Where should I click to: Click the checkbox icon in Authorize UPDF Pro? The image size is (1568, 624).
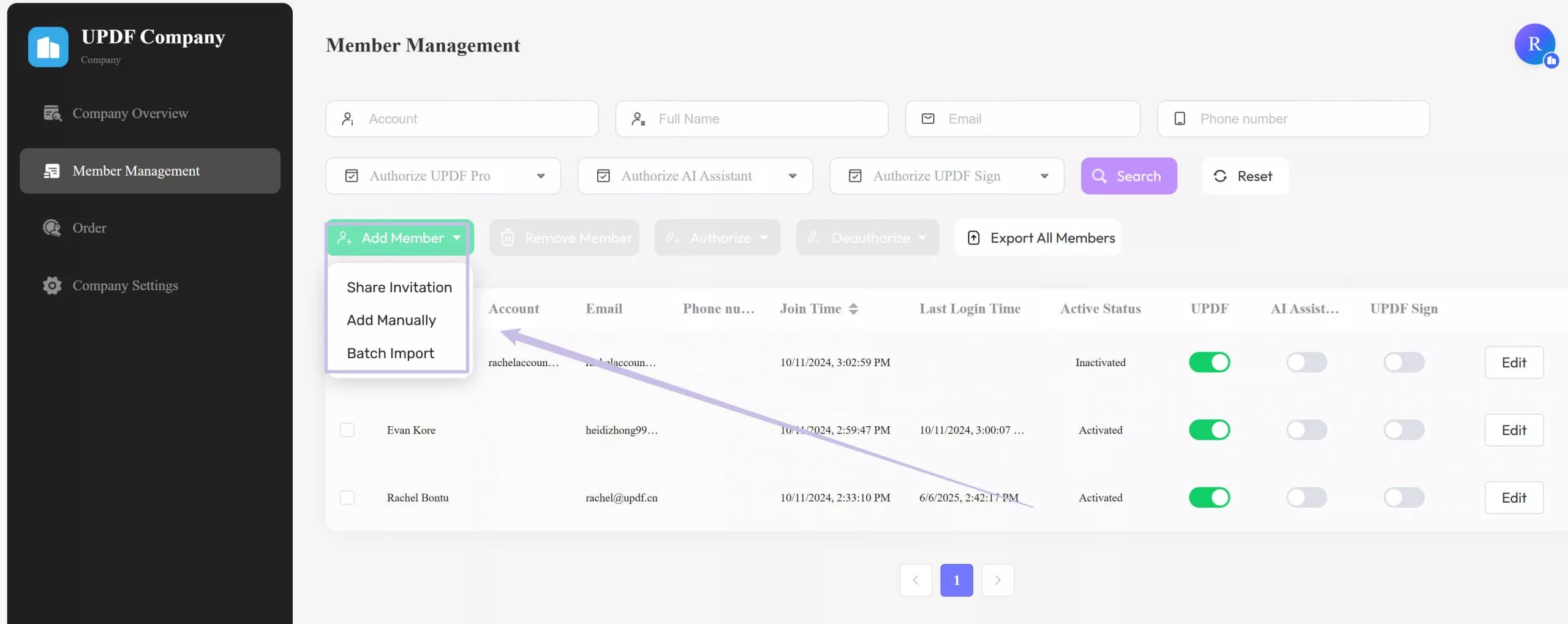click(x=352, y=176)
